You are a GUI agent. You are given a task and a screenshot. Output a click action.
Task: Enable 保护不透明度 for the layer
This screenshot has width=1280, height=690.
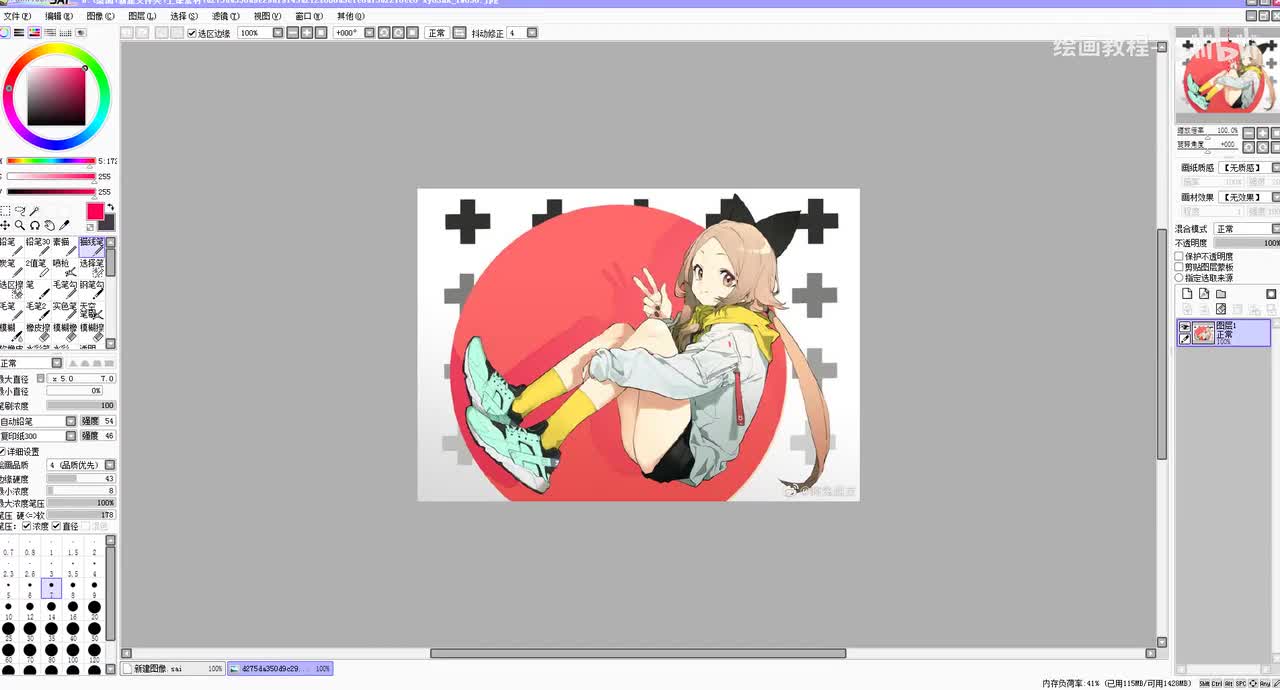1179,256
